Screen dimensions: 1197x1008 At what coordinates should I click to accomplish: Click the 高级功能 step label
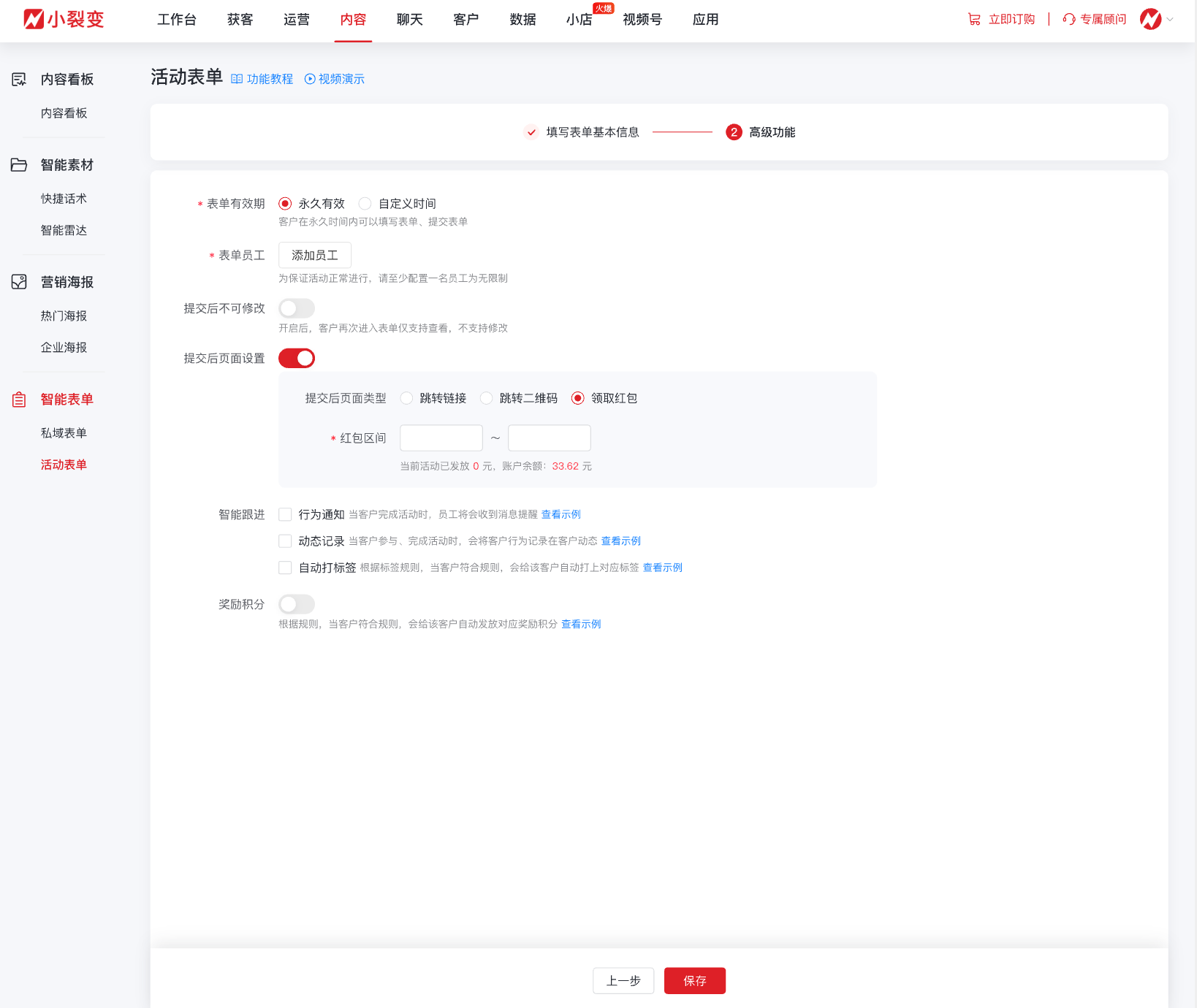772,132
